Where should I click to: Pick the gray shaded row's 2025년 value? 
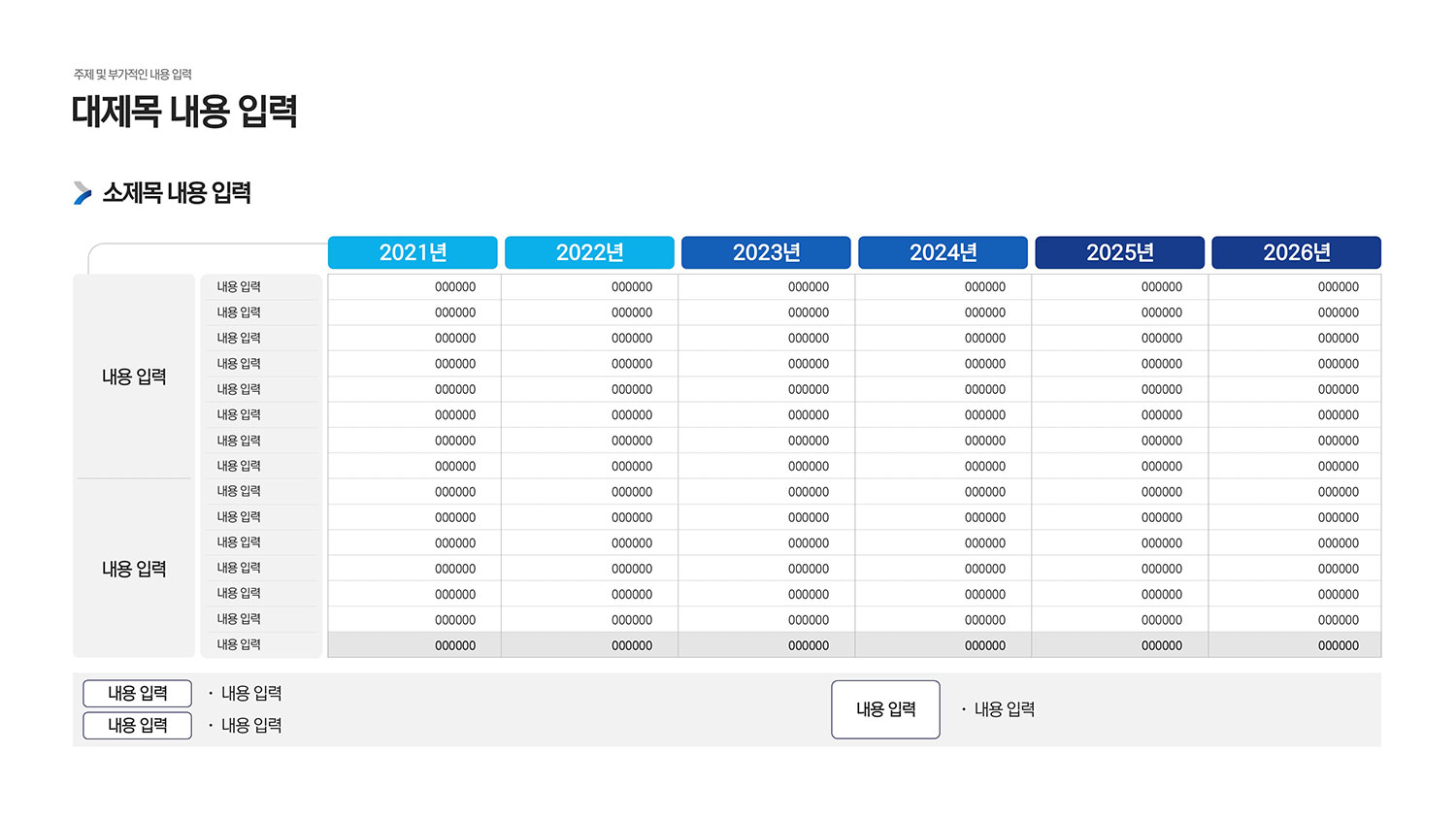1162,645
